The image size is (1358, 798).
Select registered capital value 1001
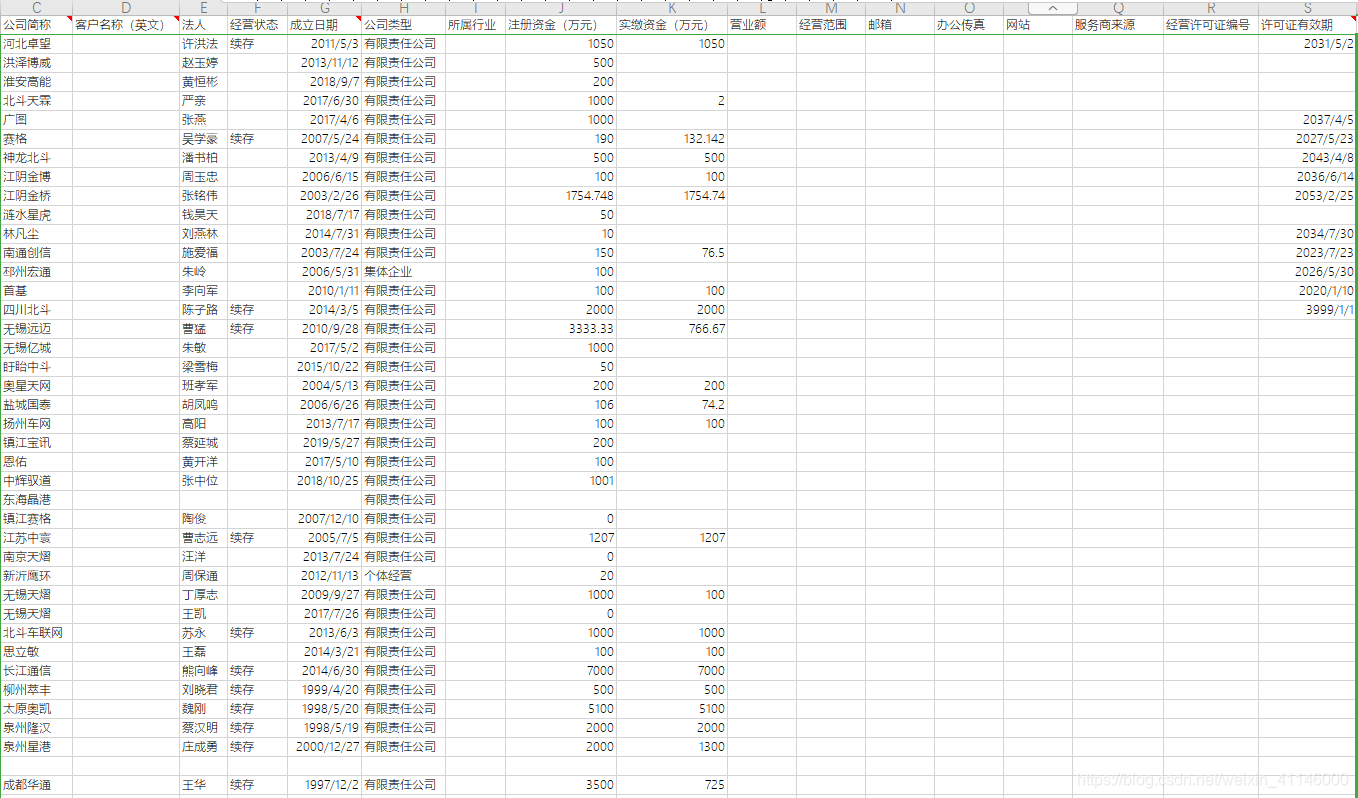560,480
